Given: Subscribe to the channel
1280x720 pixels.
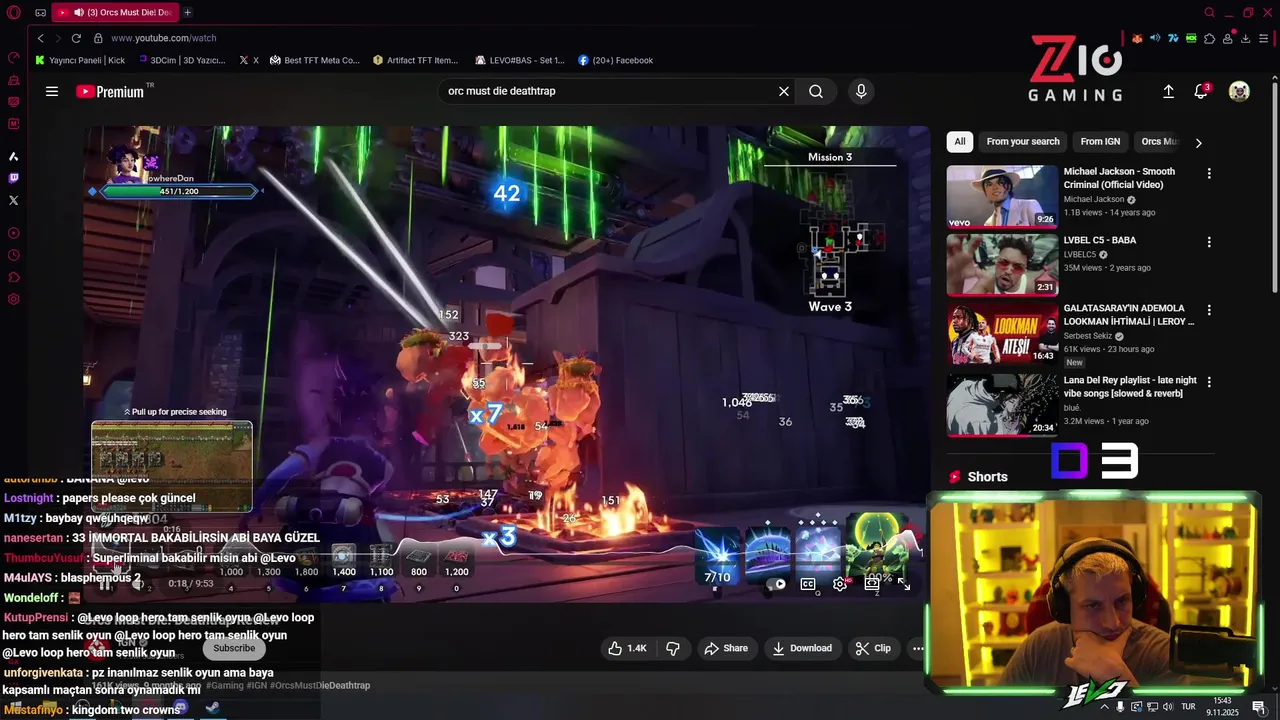Looking at the screenshot, I should pos(234,648).
